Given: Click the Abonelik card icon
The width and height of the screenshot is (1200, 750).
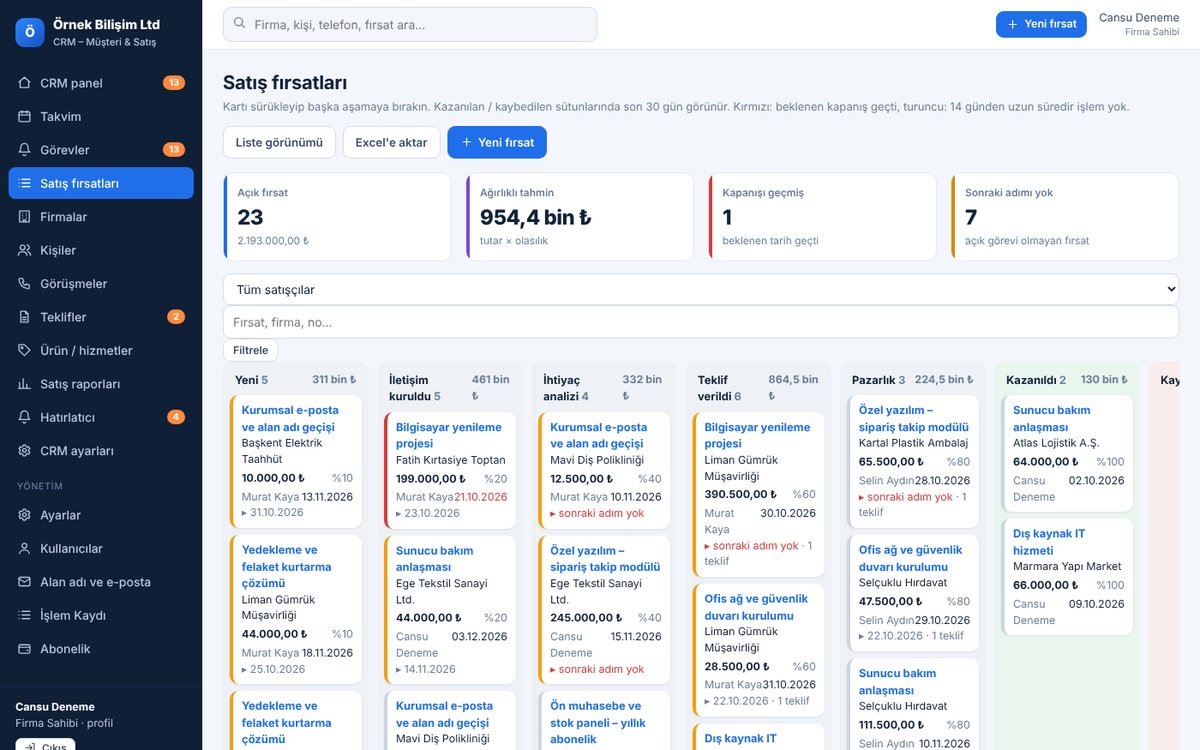Looking at the screenshot, I should pos(25,649).
